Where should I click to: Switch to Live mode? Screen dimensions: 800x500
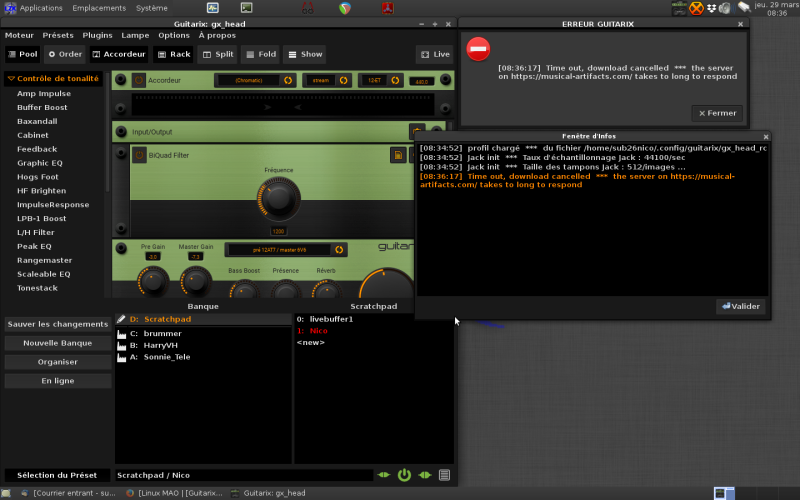(435, 54)
